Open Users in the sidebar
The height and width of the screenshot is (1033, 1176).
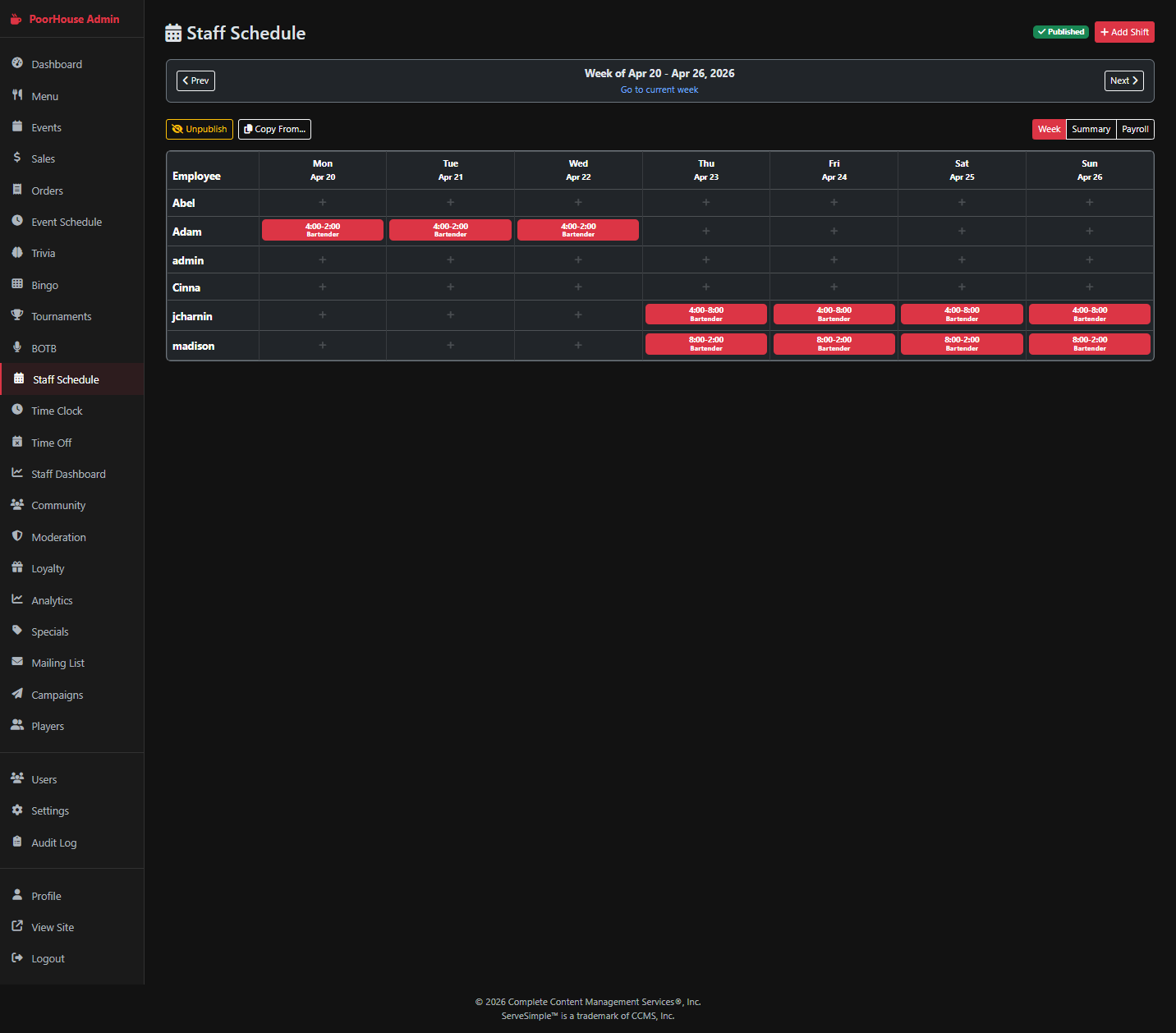[x=71, y=779]
